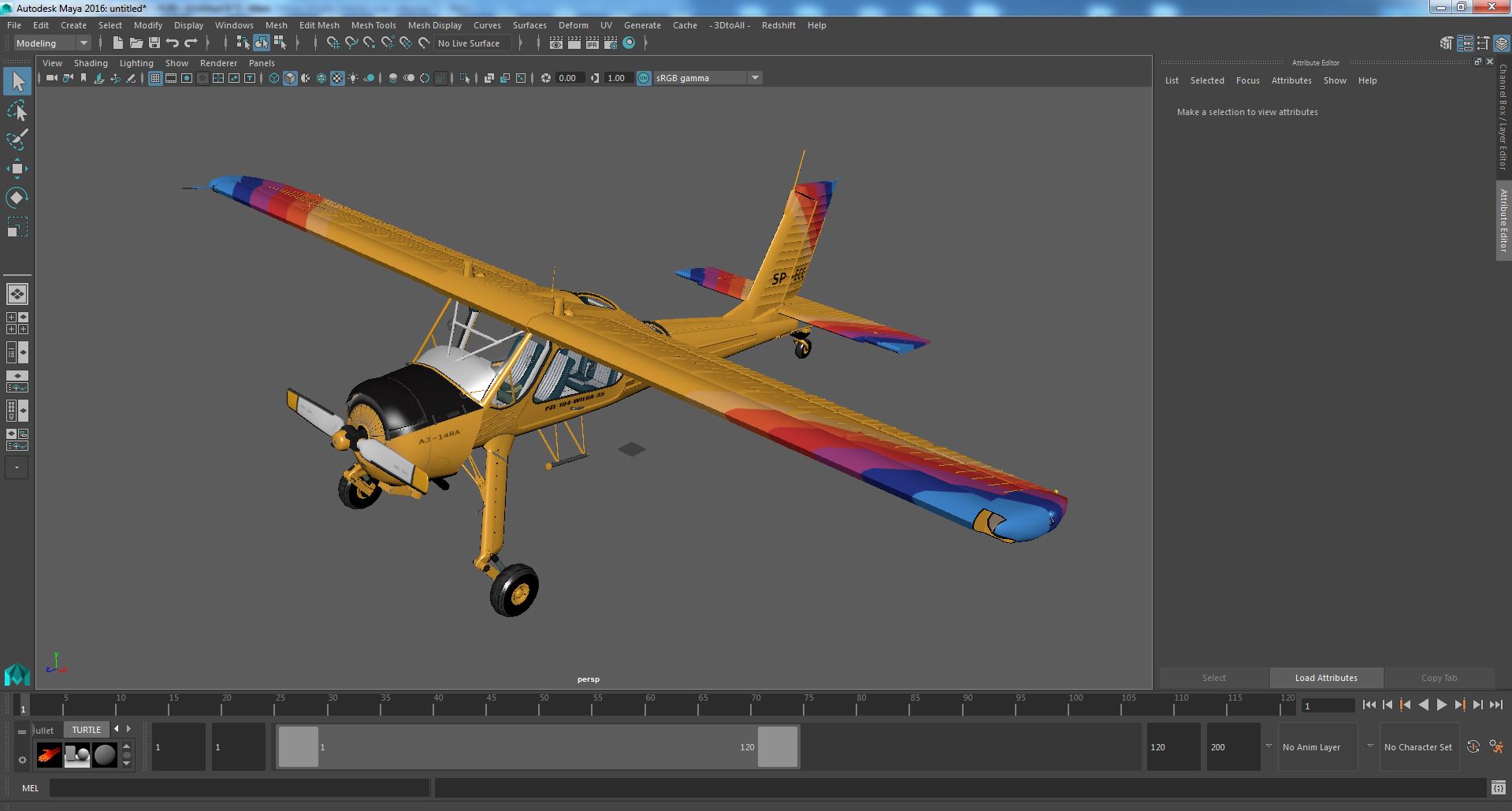The height and width of the screenshot is (811, 1512).
Task: Activate the Paint Selection tool
Action: pos(17,140)
